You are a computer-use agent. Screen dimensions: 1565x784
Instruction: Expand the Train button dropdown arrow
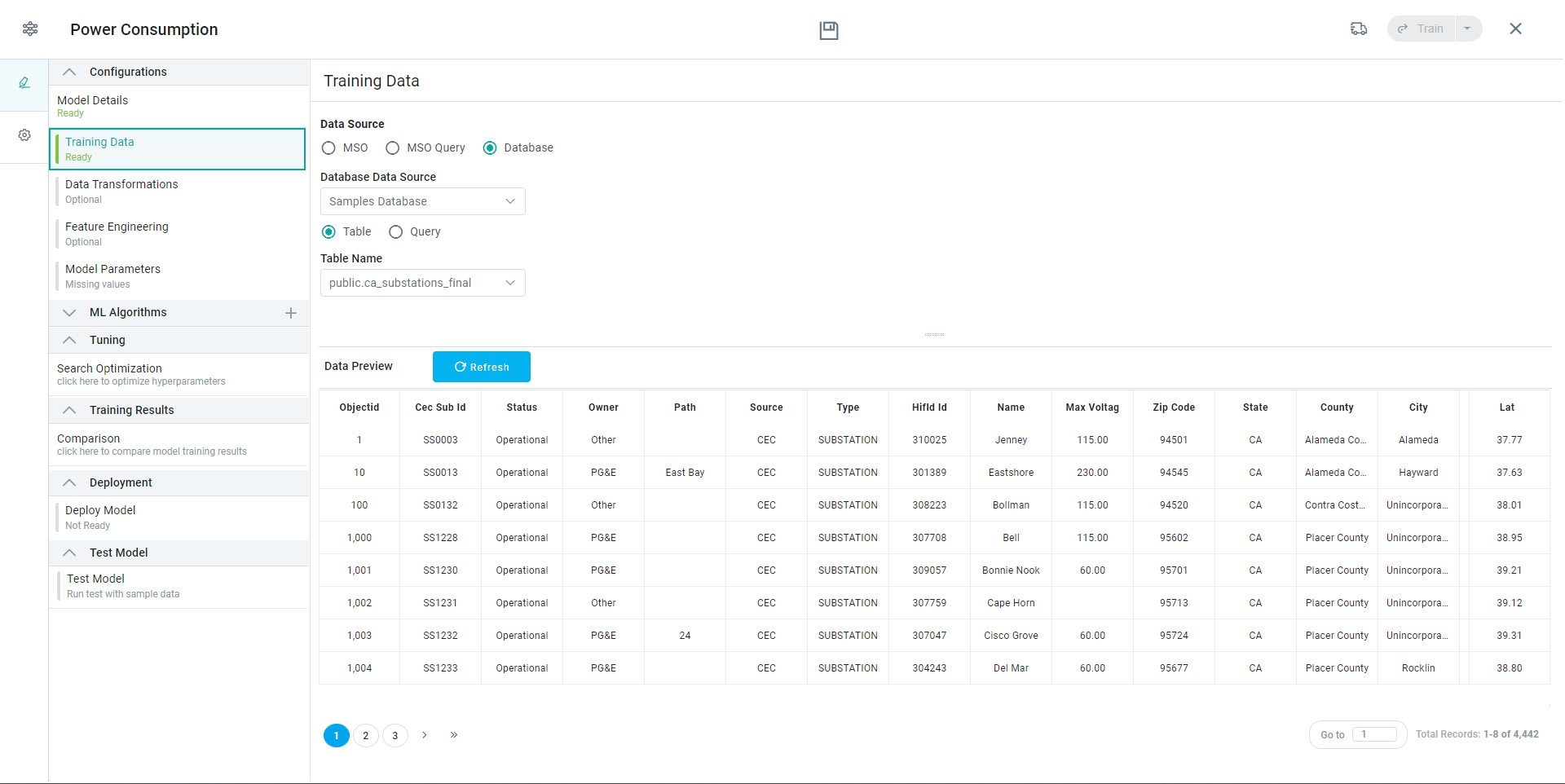1467,29
